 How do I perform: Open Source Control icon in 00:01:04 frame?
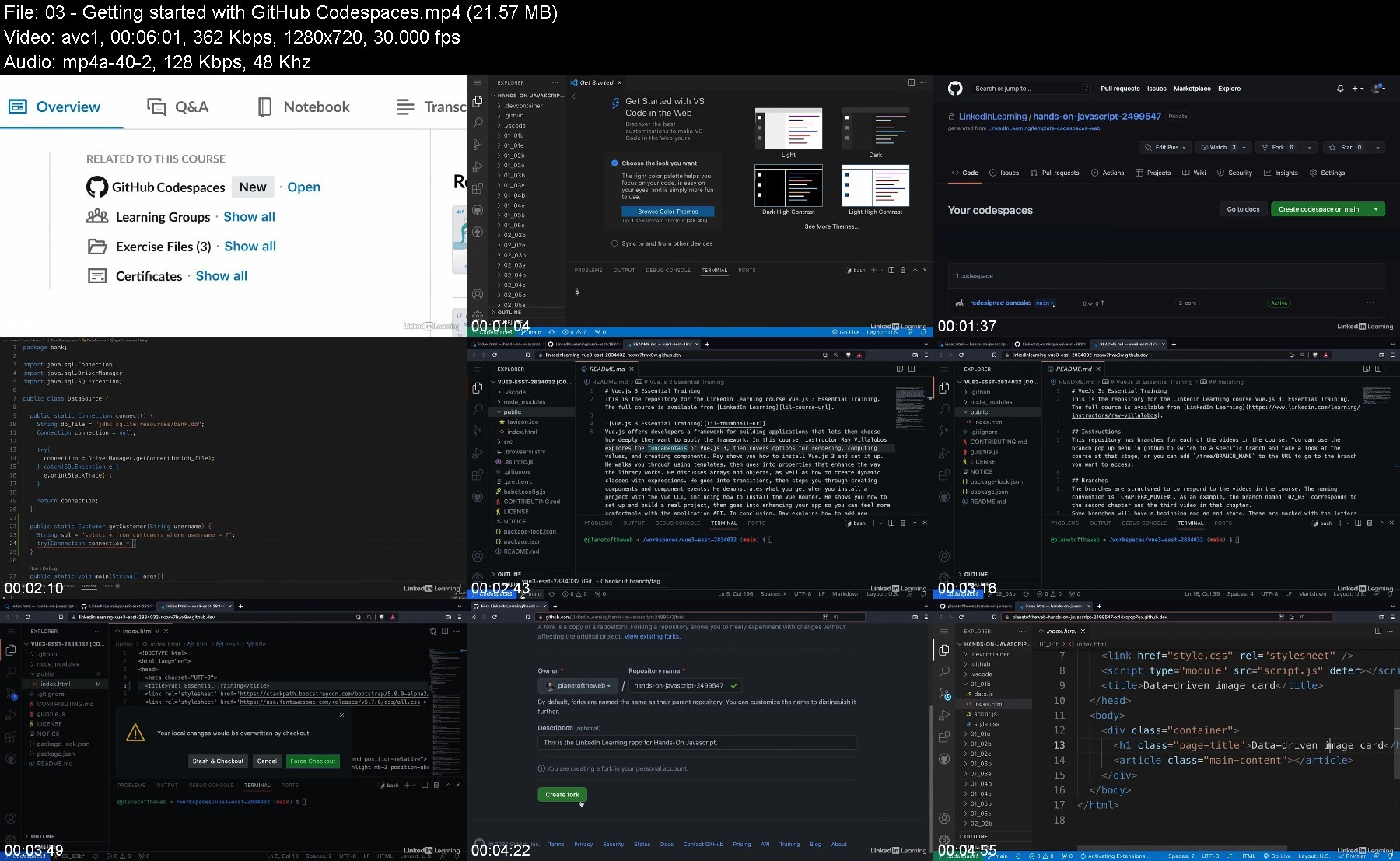click(x=478, y=145)
